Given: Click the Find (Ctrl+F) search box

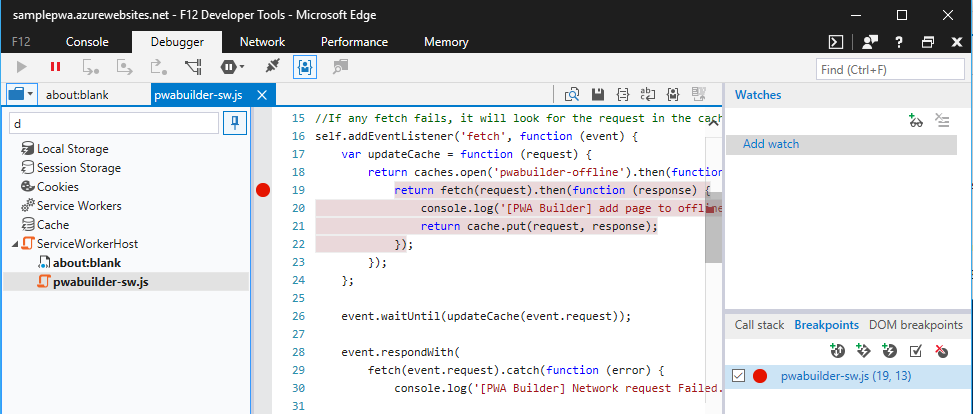Looking at the screenshot, I should (x=890, y=70).
